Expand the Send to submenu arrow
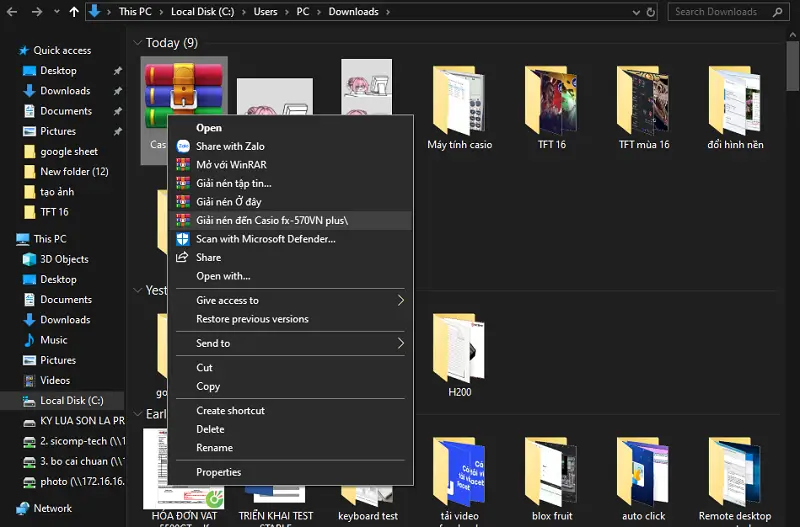The image size is (800, 527). [400, 343]
